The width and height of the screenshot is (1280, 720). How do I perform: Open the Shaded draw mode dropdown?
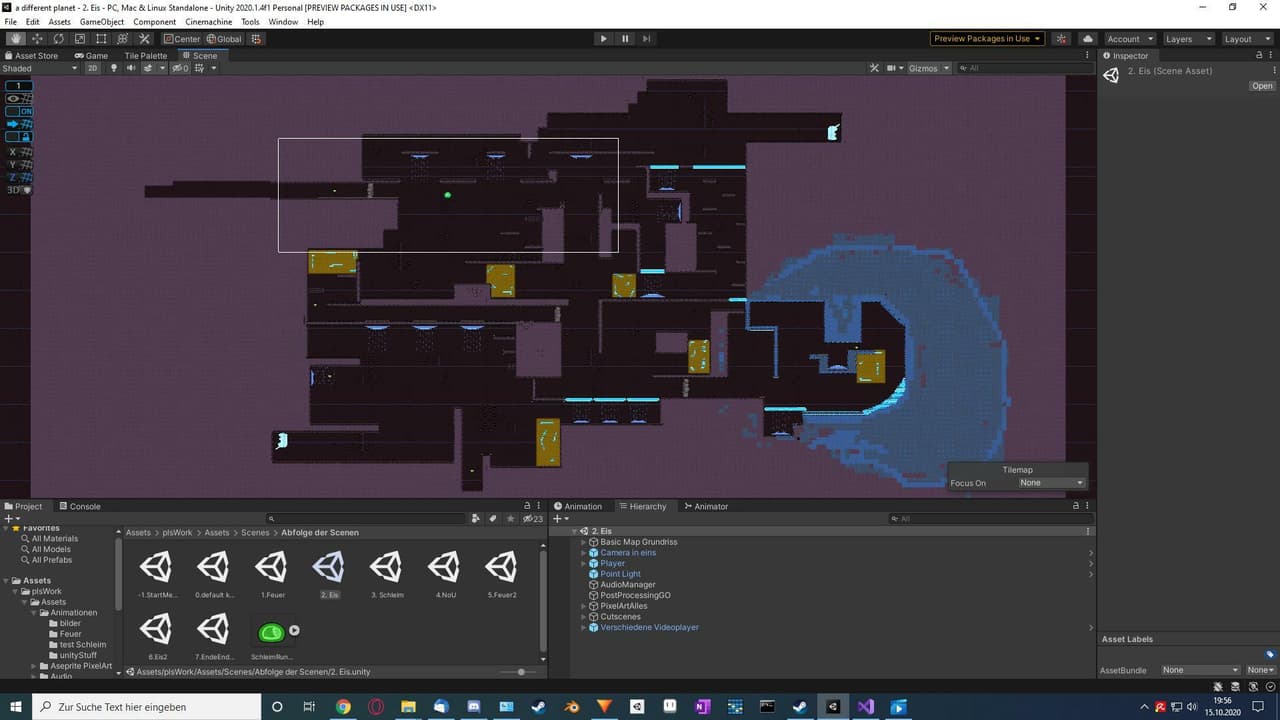tap(40, 68)
